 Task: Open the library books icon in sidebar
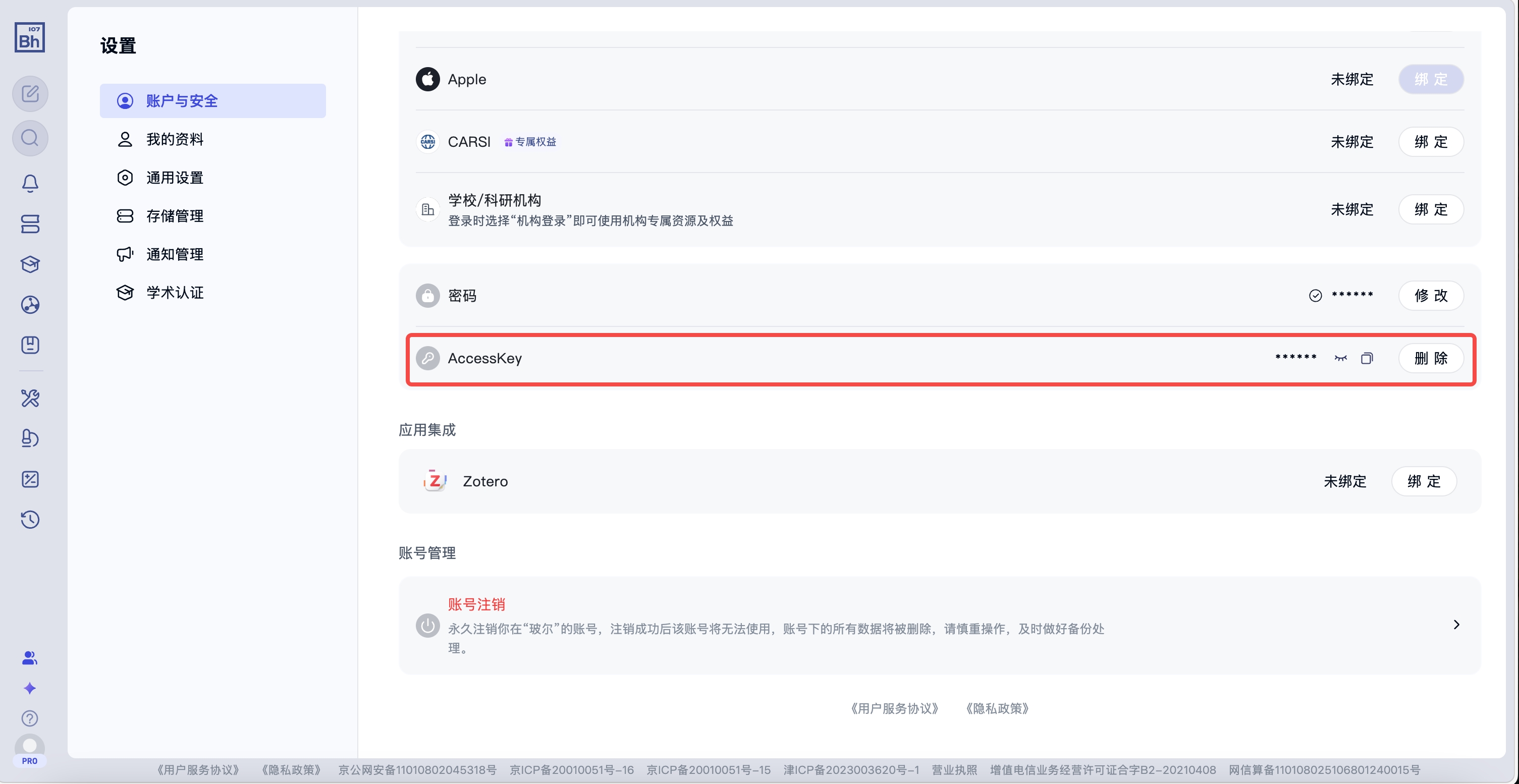coord(30,224)
